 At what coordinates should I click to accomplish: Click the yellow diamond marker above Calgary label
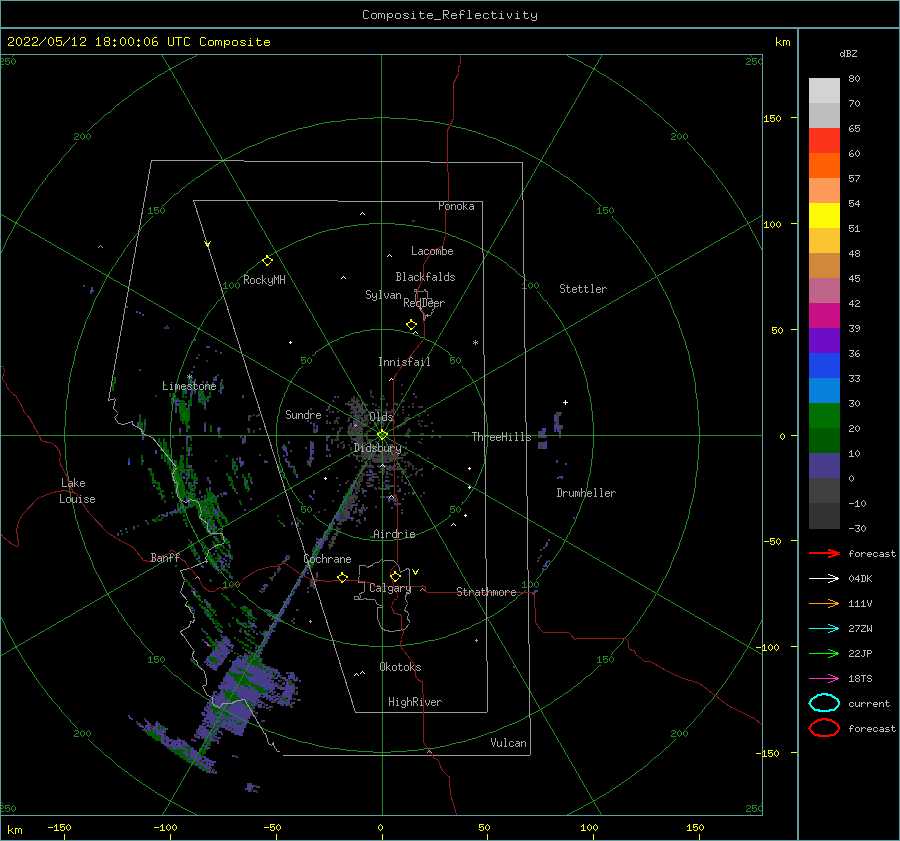pos(395,576)
